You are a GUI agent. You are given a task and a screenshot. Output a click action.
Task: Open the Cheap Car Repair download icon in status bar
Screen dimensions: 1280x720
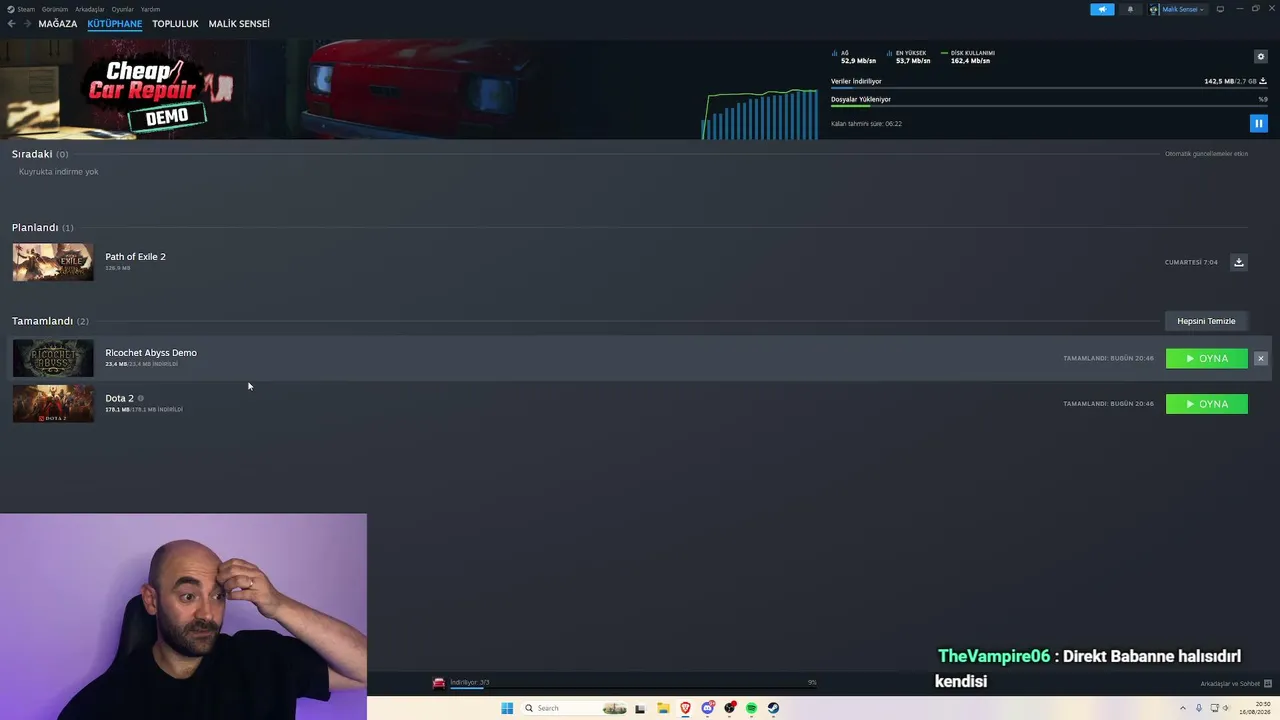(x=438, y=683)
